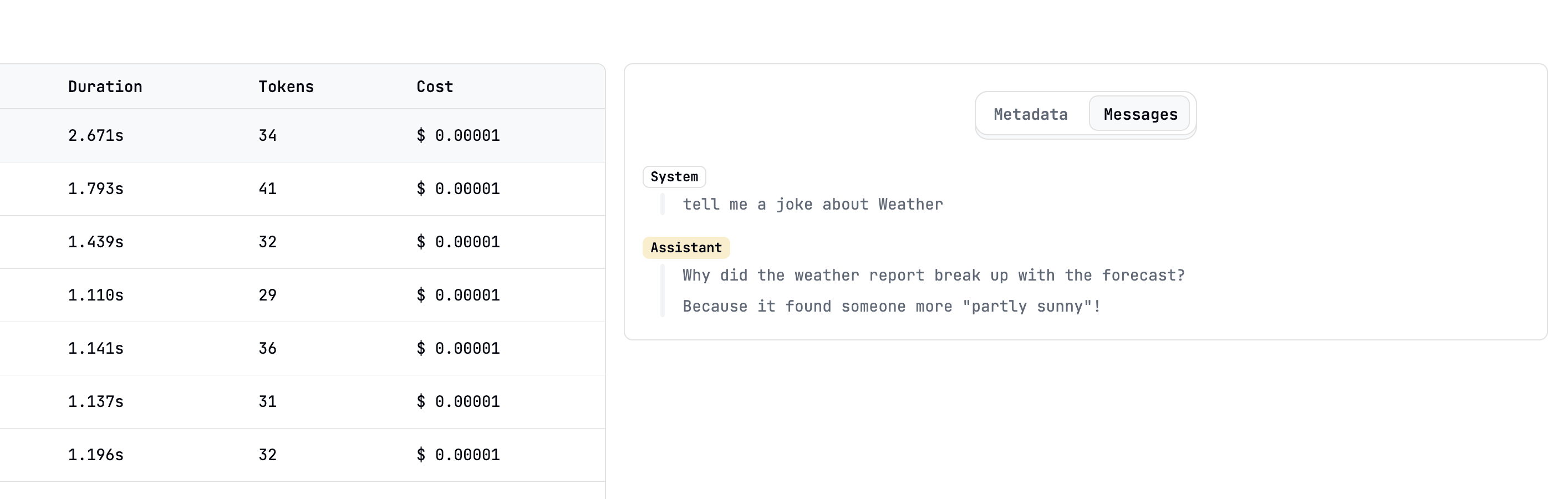Select the row with duration 1.439s
Viewport: 1568px width, 499px height.
[x=95, y=242]
